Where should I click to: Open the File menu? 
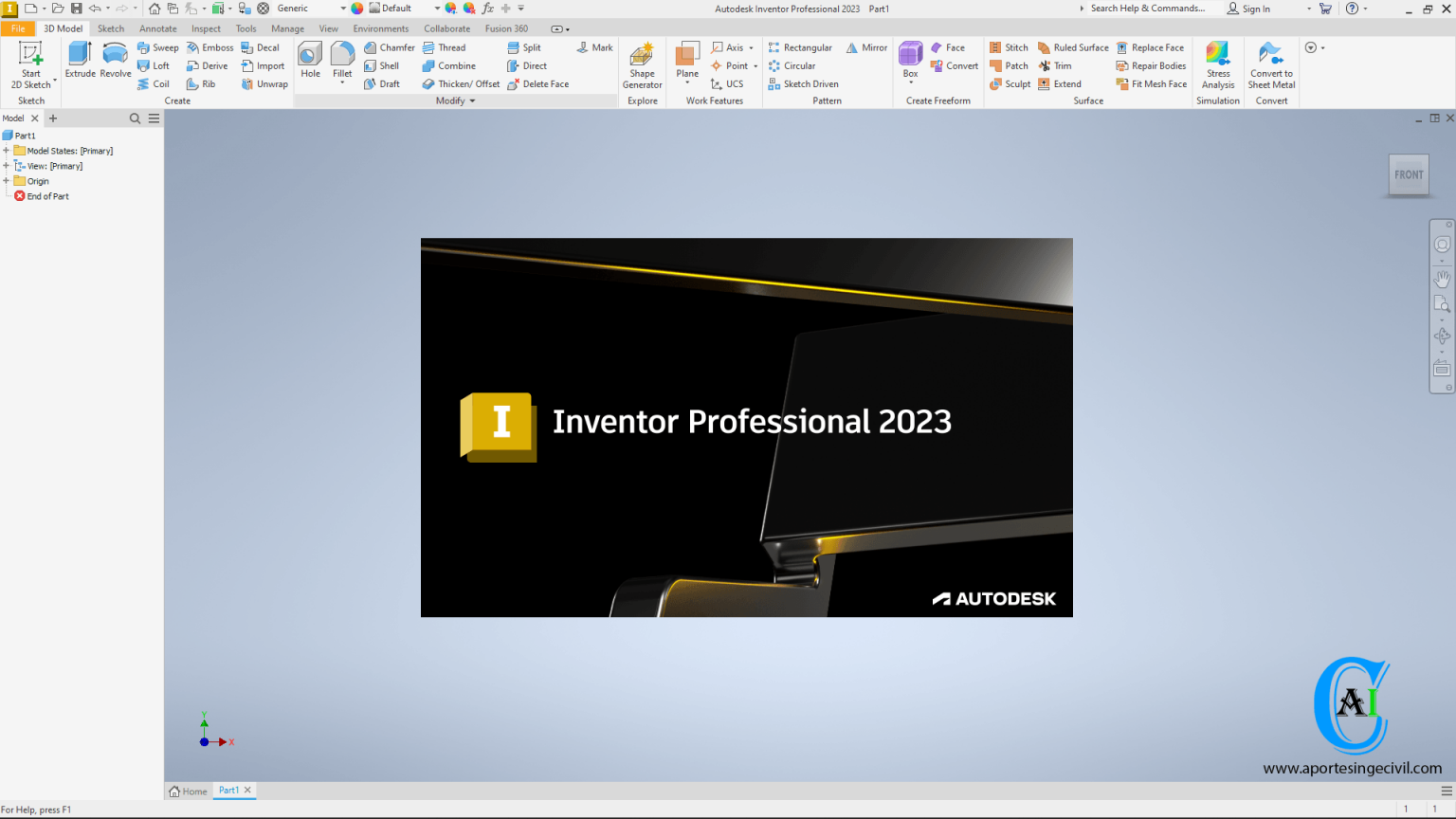click(x=17, y=27)
